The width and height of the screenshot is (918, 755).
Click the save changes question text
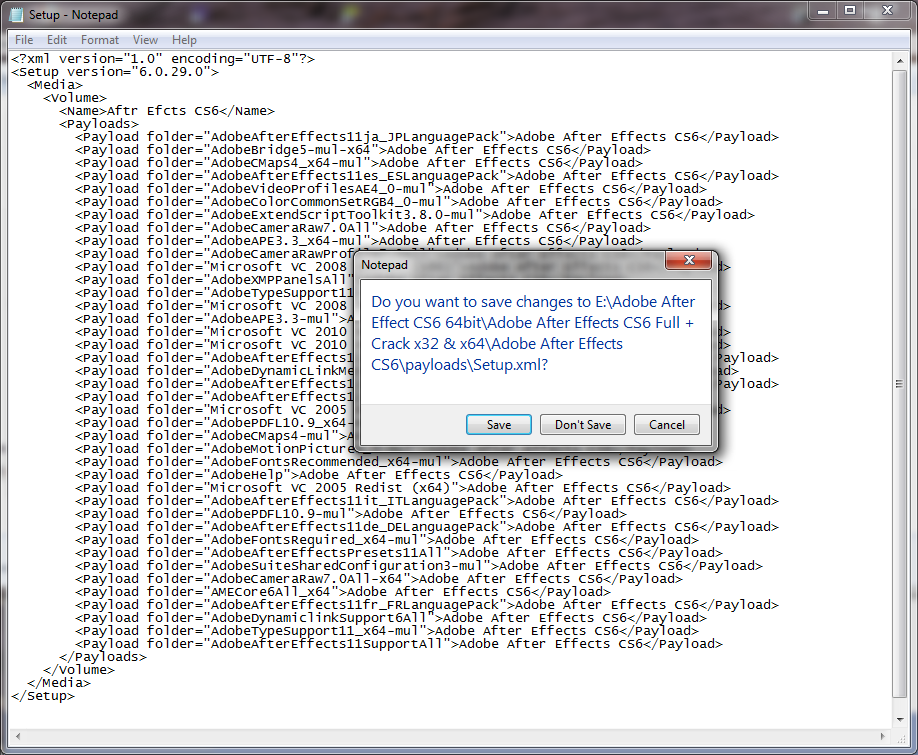[533, 333]
